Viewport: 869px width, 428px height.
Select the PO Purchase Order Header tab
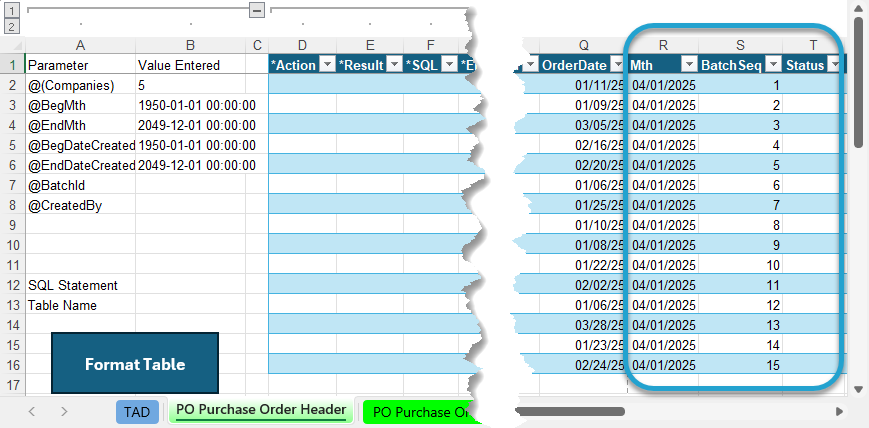coord(261,411)
